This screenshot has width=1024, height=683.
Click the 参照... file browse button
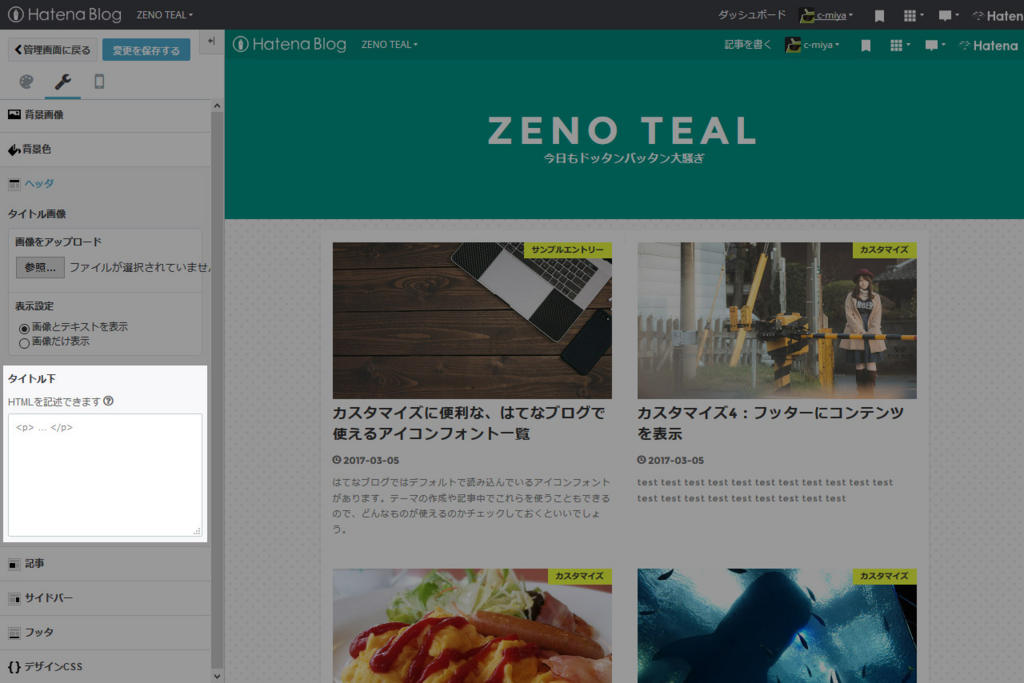40,267
